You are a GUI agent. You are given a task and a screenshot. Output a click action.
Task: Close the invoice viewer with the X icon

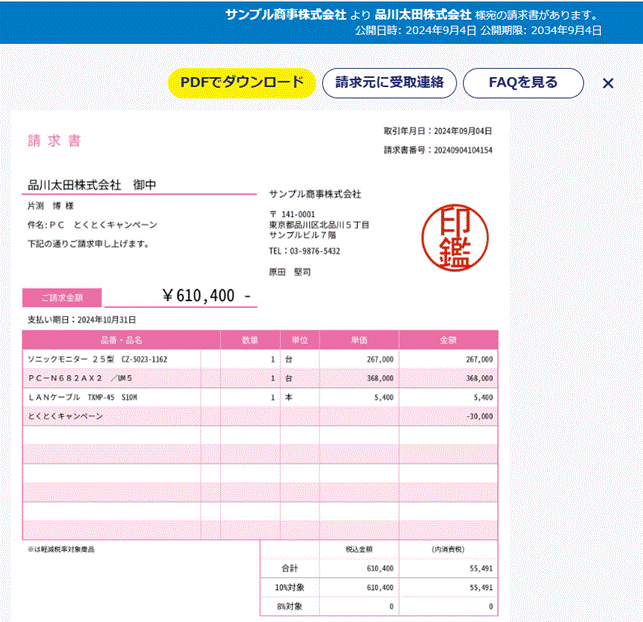point(608,83)
